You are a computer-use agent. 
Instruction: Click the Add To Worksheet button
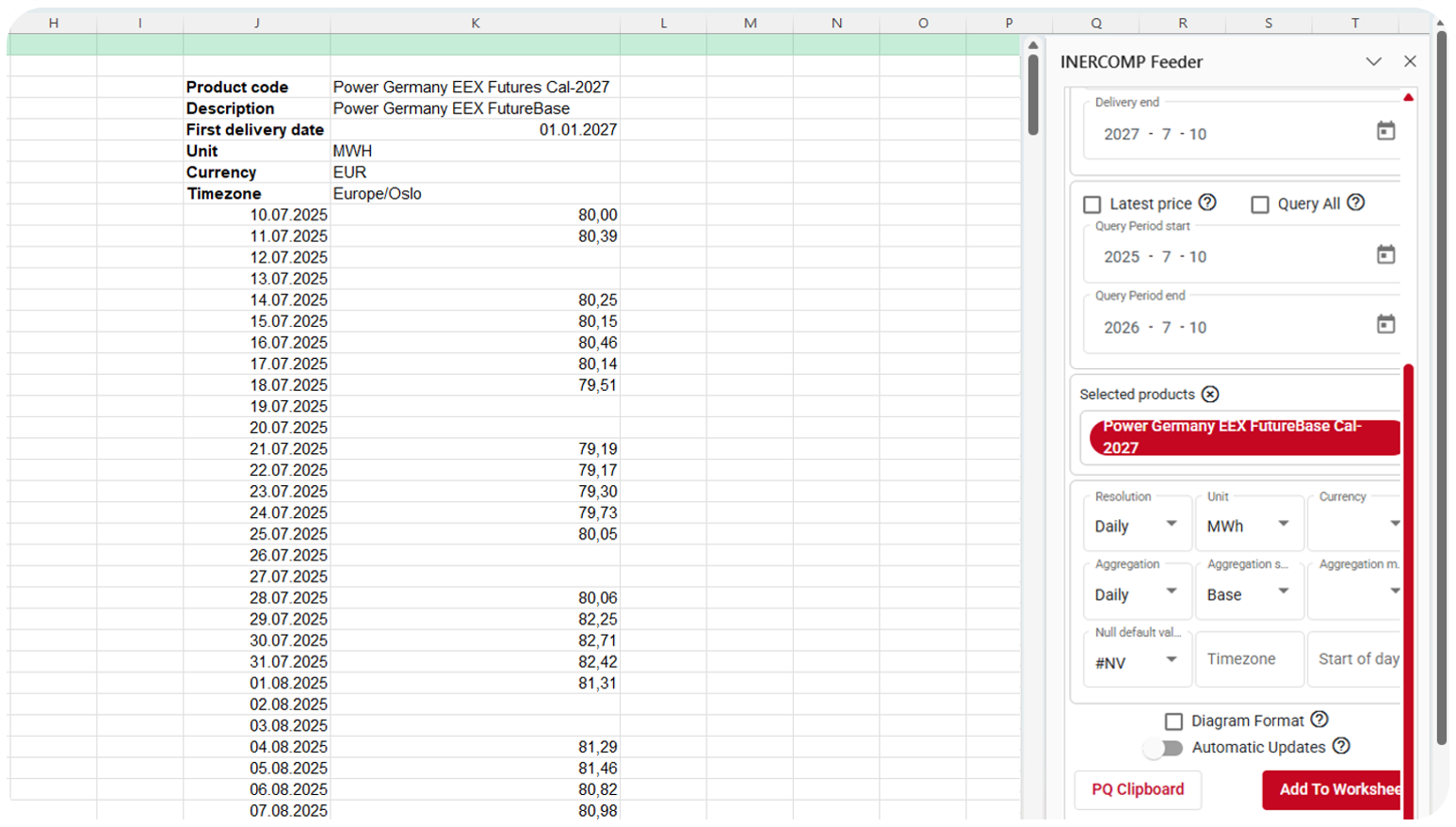[x=1332, y=789]
